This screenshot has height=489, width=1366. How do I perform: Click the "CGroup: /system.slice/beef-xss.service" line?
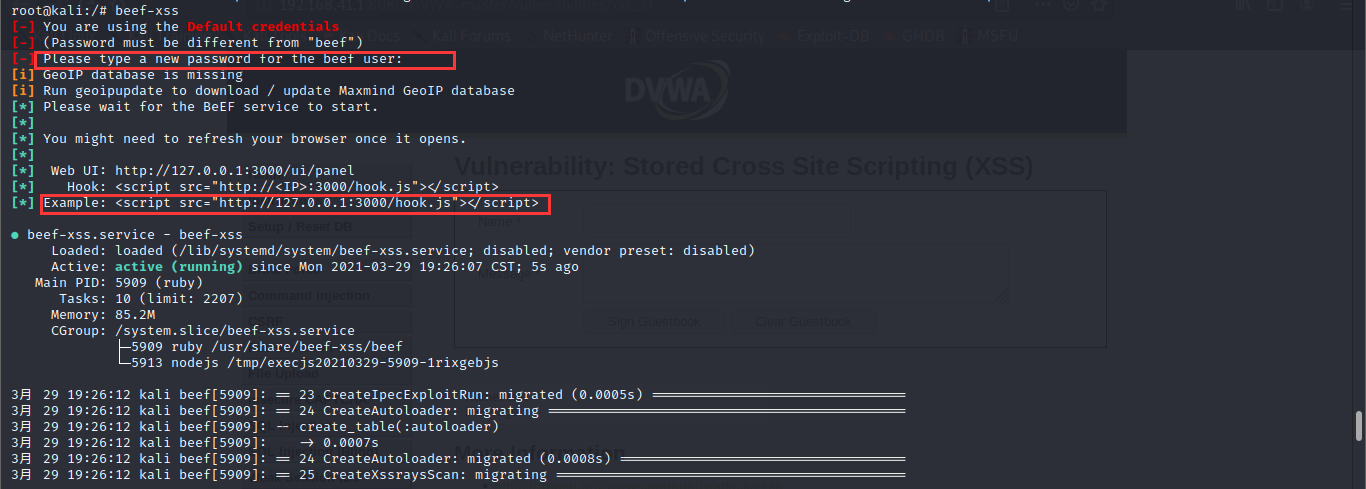pyautogui.click(x=203, y=331)
